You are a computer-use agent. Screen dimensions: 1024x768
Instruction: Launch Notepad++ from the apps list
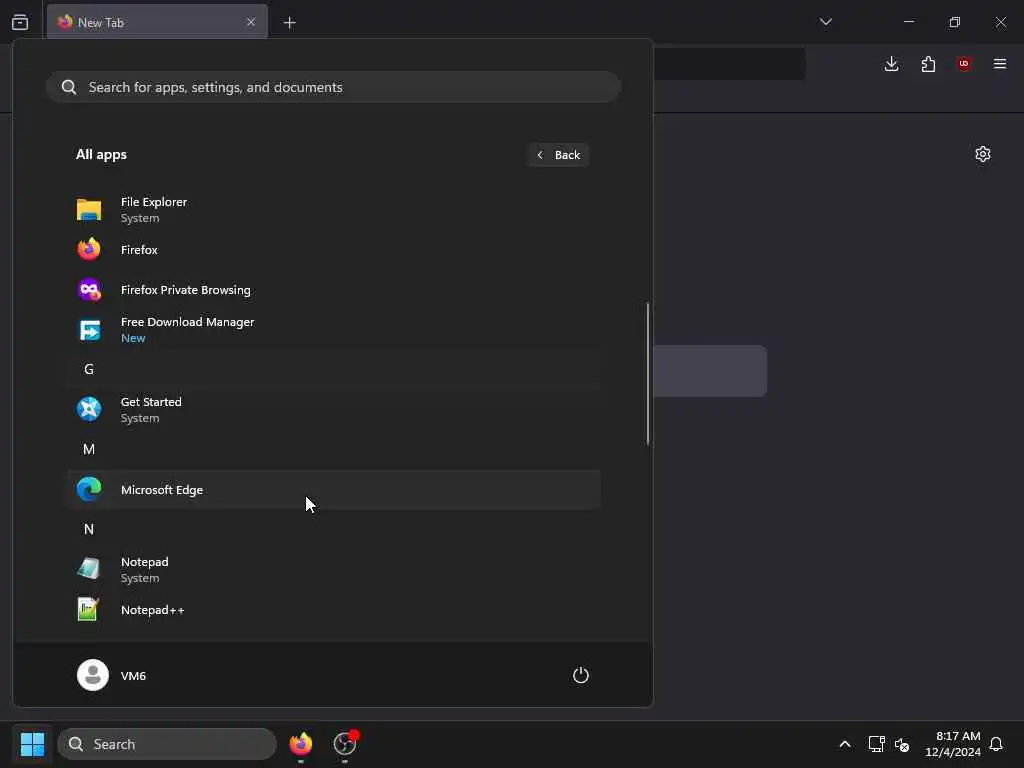pyautogui.click(x=333, y=610)
